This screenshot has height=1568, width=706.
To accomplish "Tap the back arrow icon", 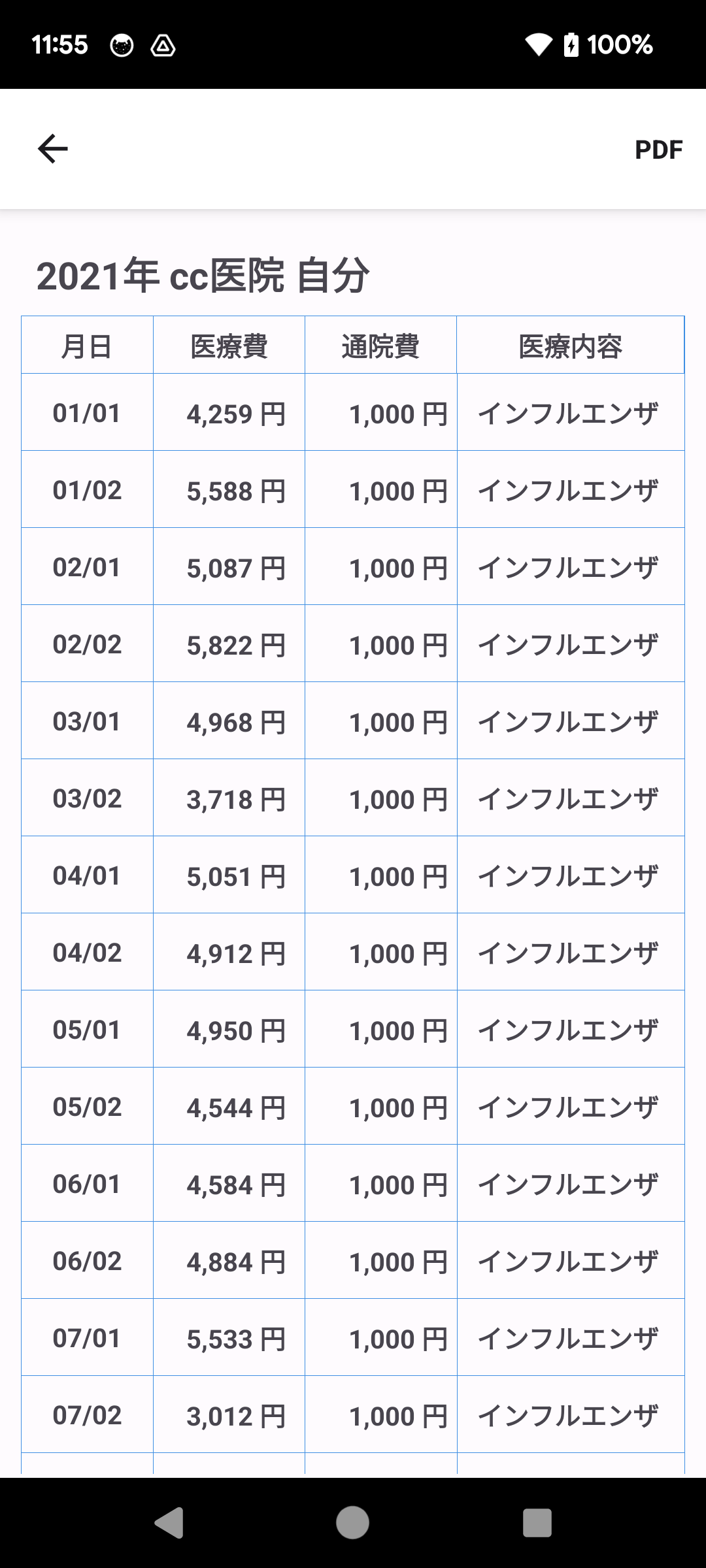I will tap(53, 149).
